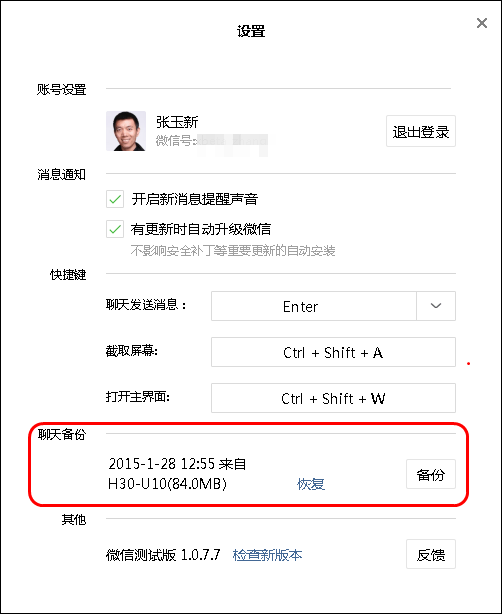The image size is (502, 614).
Task: Click the H30-U10(84.0MB) device text
Action: click(x=167, y=484)
